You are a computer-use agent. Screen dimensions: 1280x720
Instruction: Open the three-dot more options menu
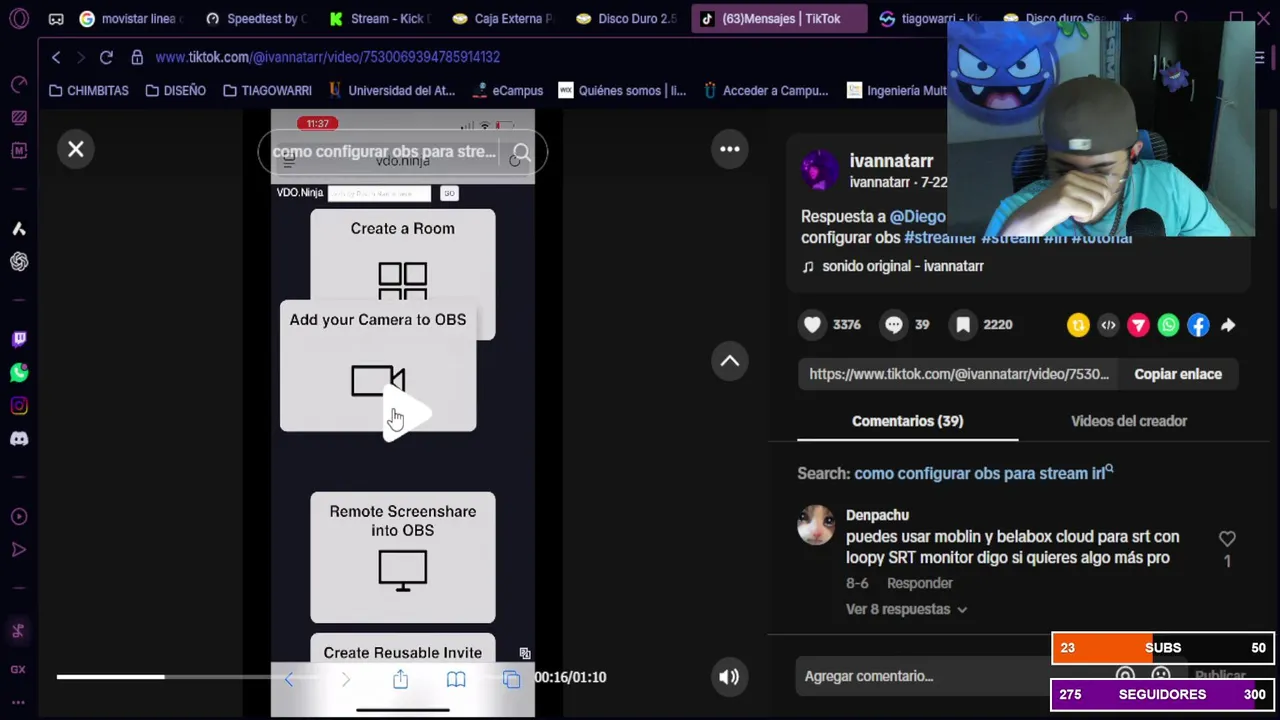tap(730, 149)
